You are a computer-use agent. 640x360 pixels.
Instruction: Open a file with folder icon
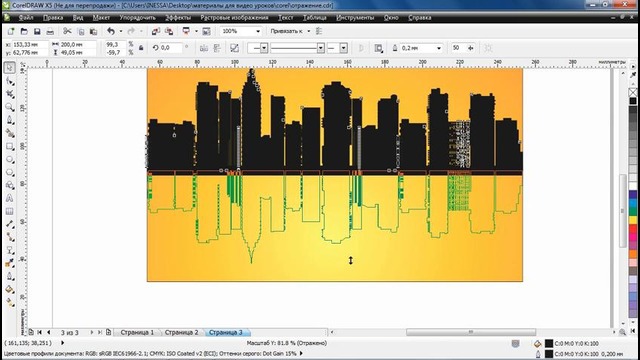coord(24,31)
